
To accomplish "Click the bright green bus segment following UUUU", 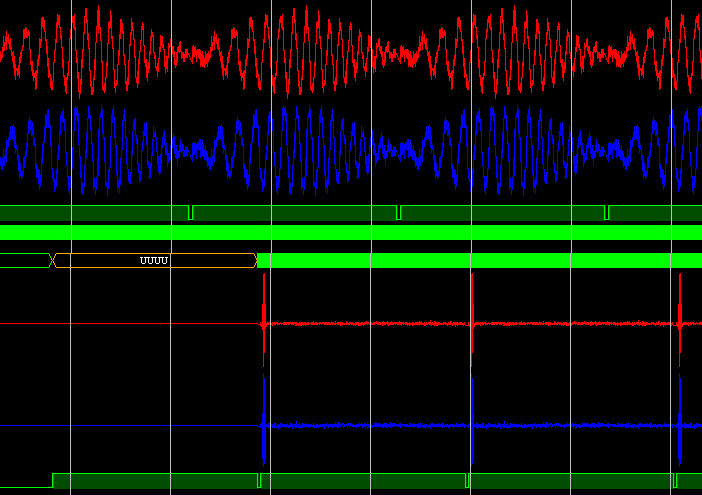I will click(x=479, y=260).
